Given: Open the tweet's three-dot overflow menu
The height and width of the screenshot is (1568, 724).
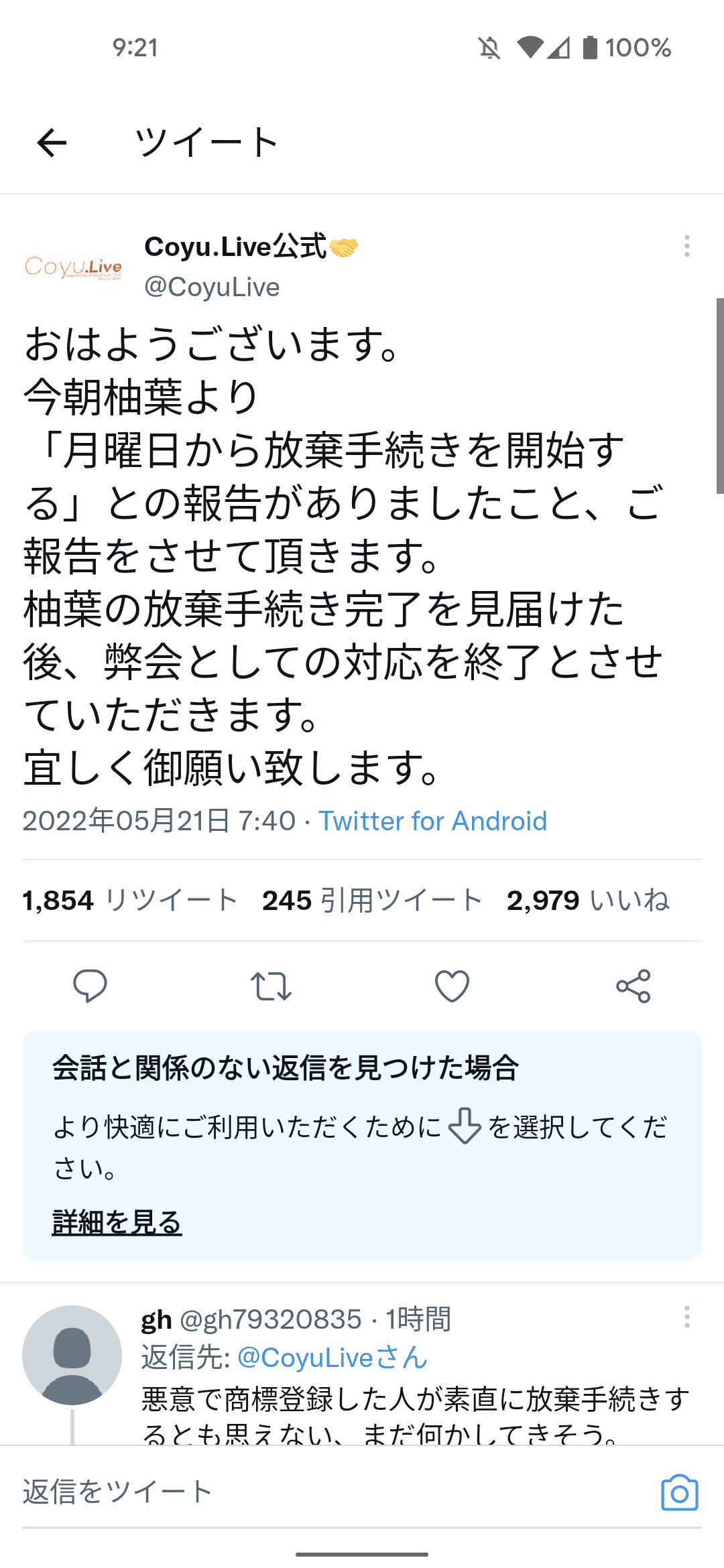Looking at the screenshot, I should click(686, 246).
